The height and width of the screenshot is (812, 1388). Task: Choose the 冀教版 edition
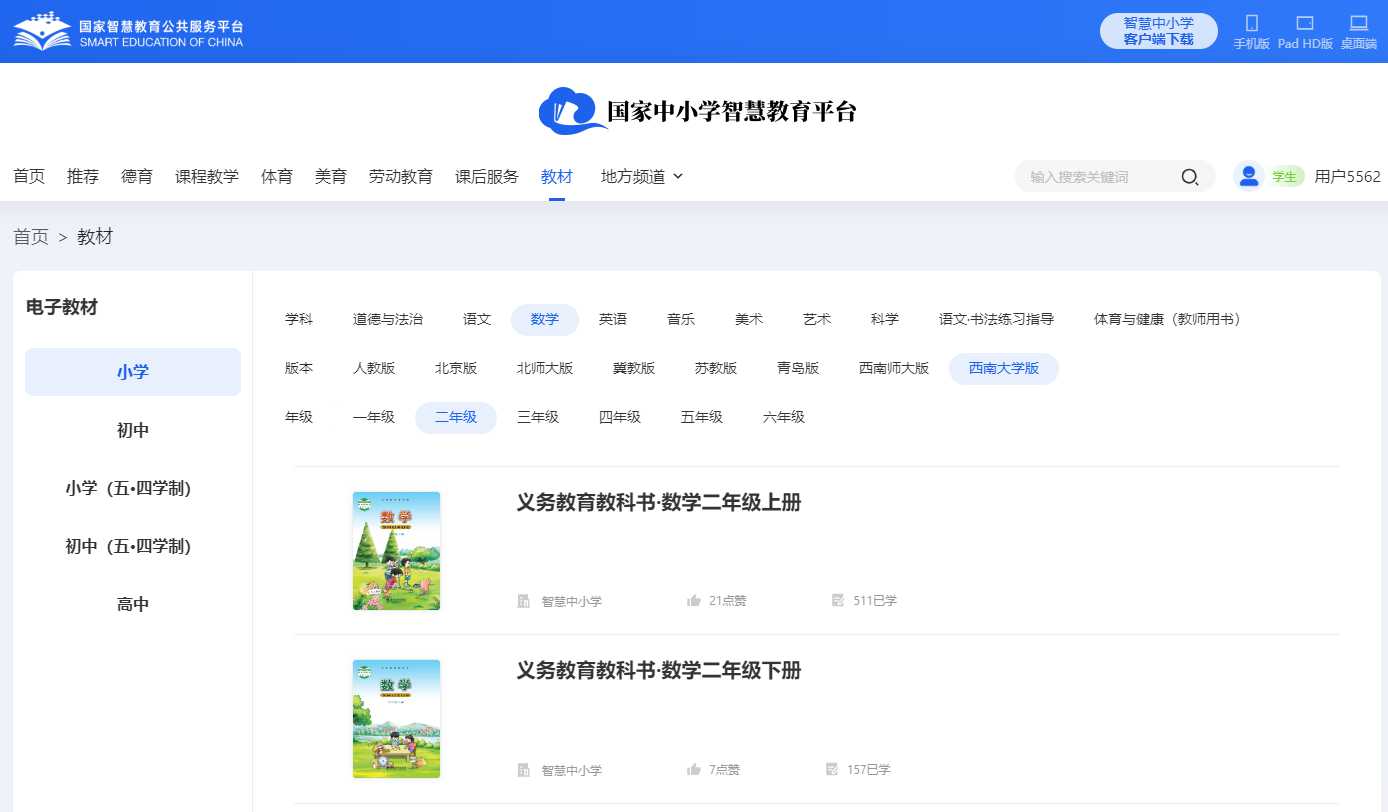pyautogui.click(x=634, y=369)
